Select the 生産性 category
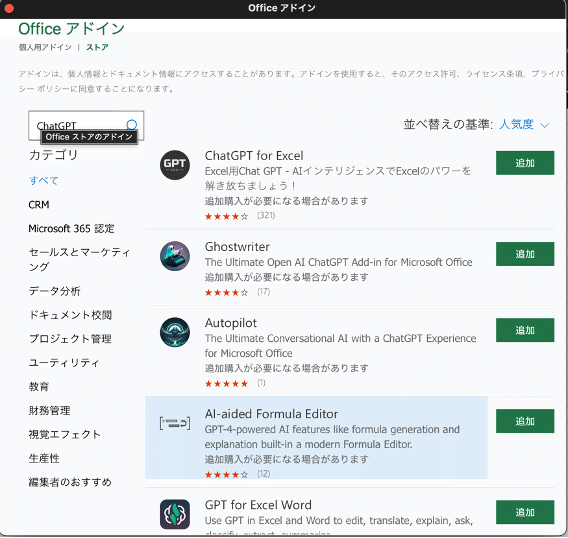This screenshot has height=538, width=568. click(x=44, y=458)
